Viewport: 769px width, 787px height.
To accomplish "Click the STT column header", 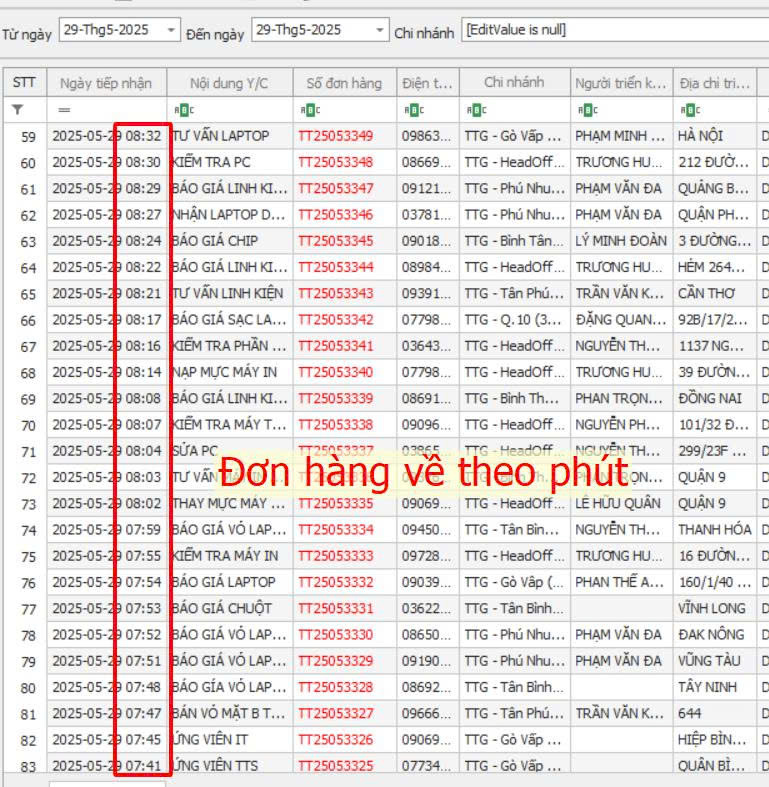I will coord(24,83).
